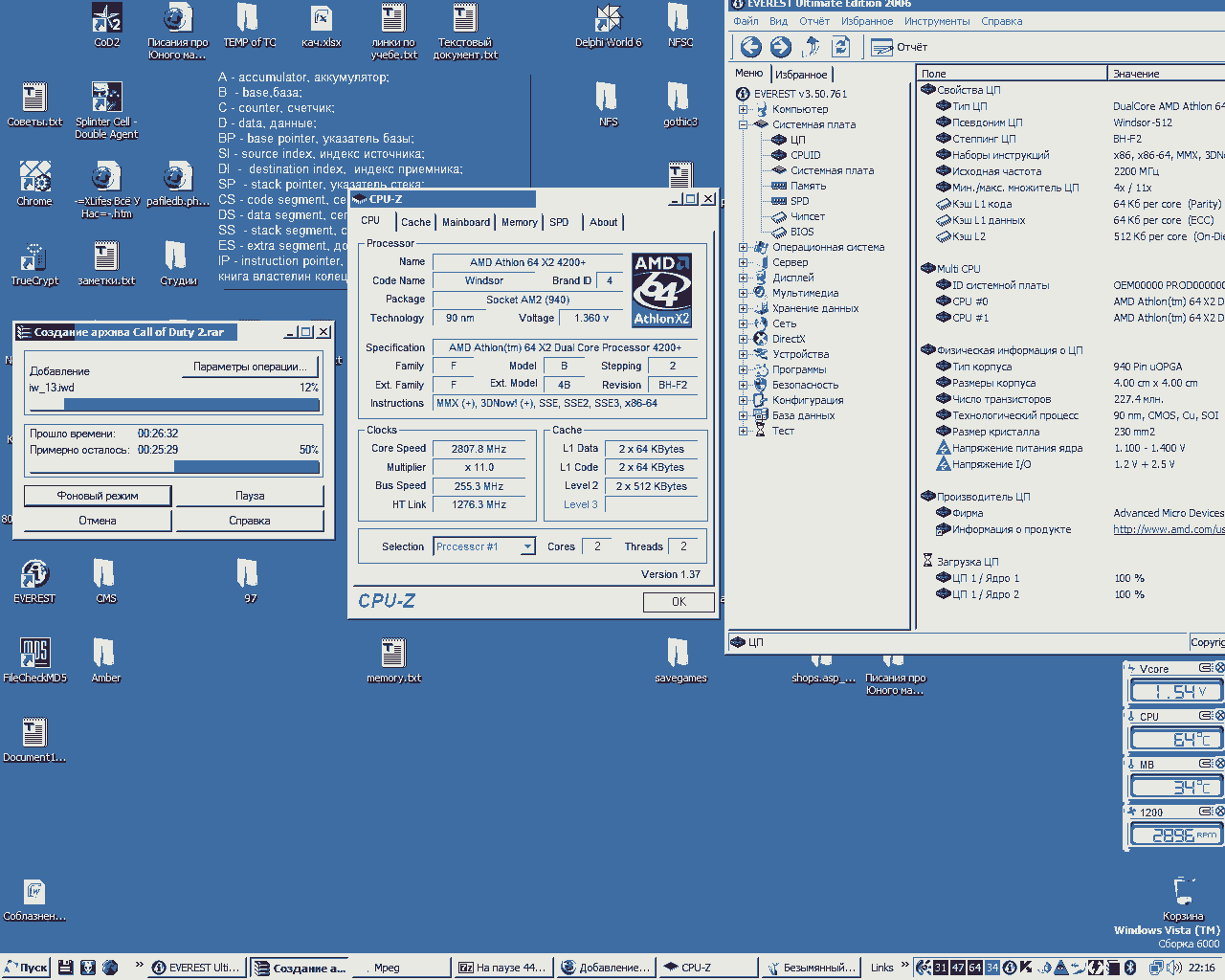Click the total archive progress bar
The height and width of the screenshot is (980, 1225).
[x=174, y=467]
